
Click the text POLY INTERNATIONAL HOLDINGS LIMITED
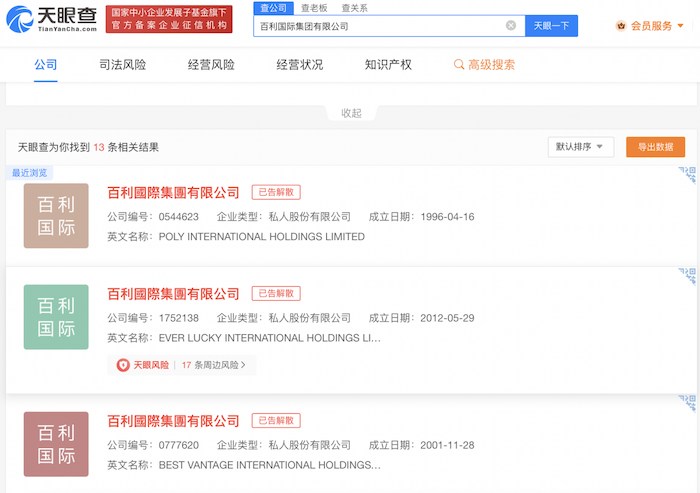[262, 237]
